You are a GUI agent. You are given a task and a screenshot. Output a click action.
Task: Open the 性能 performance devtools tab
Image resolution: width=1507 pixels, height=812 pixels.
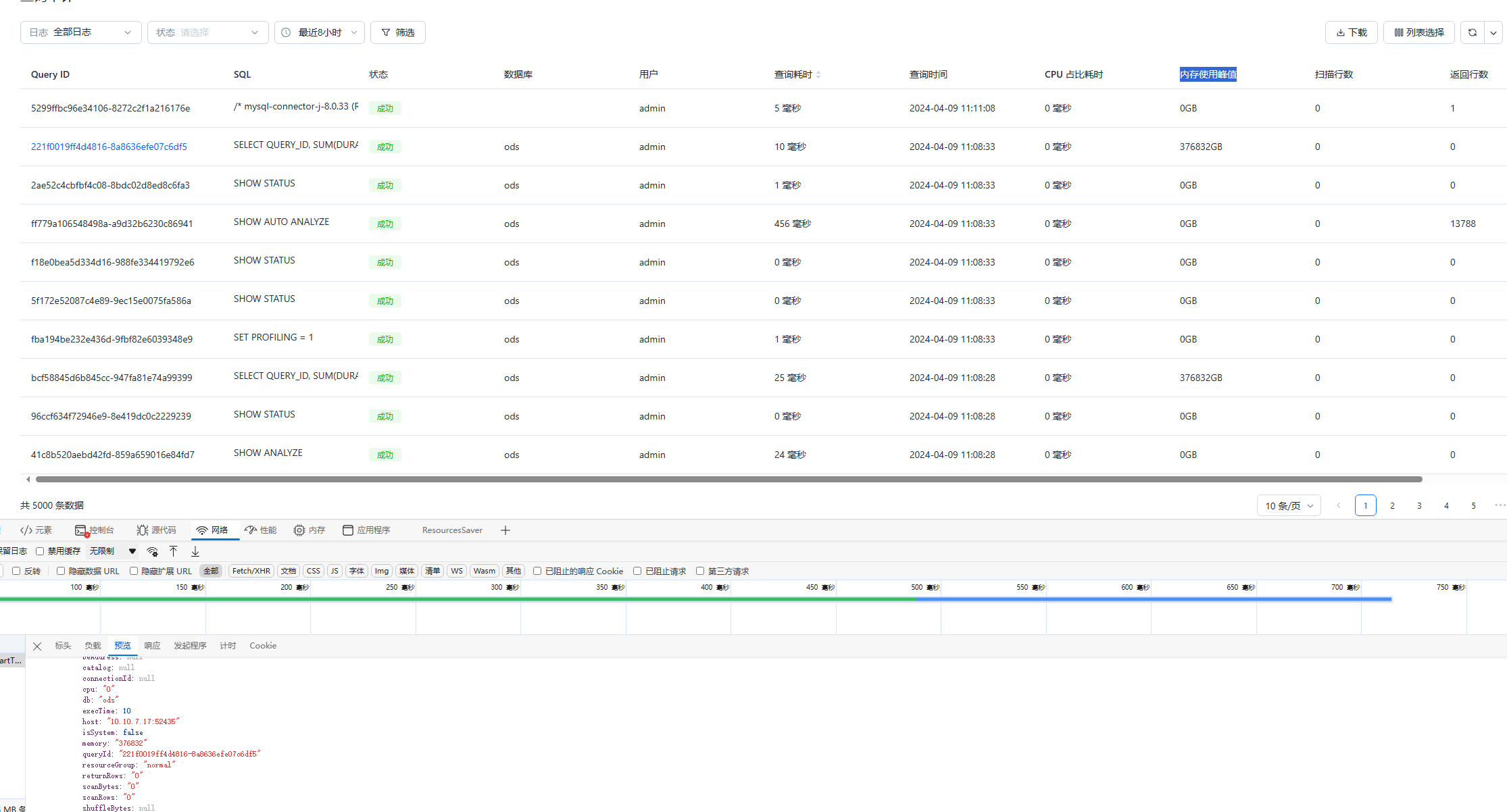[261, 530]
